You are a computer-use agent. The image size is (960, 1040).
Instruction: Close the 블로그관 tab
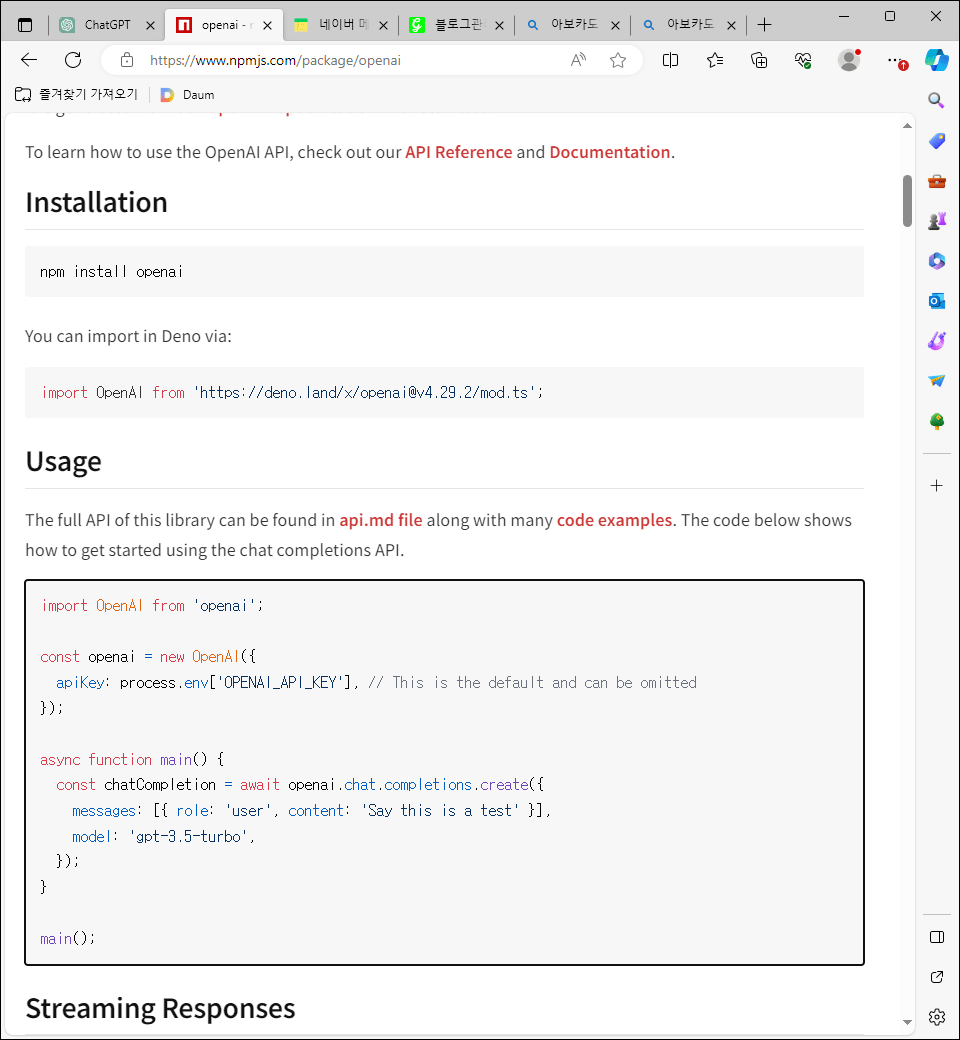tap(500, 25)
